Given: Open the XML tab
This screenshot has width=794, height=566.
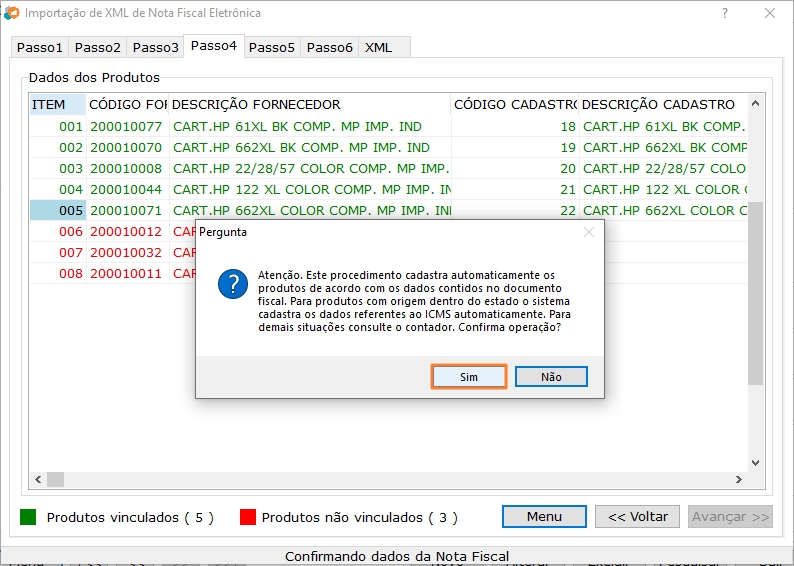Looking at the screenshot, I should (x=378, y=47).
